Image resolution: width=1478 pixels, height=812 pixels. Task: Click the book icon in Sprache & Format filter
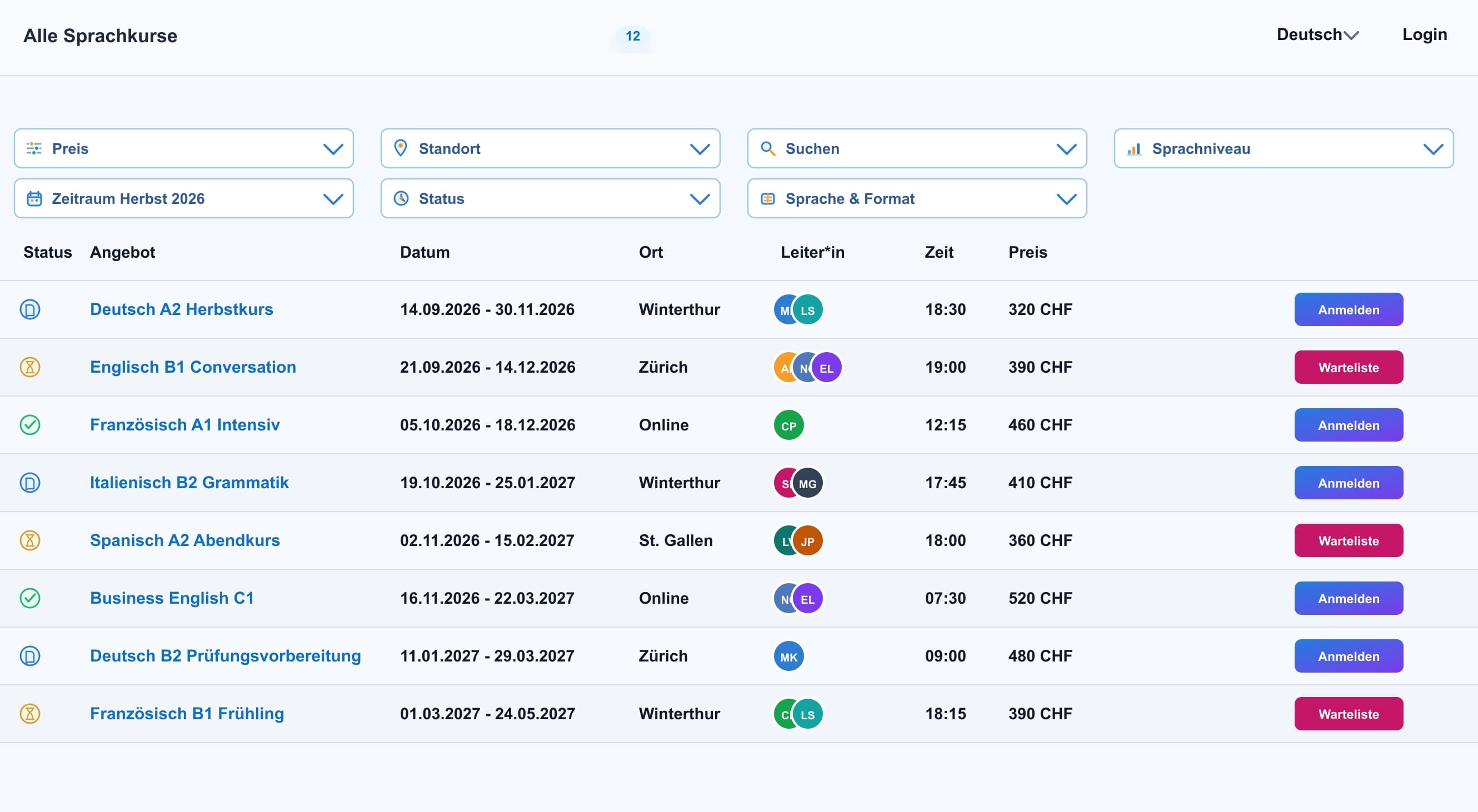(768, 198)
